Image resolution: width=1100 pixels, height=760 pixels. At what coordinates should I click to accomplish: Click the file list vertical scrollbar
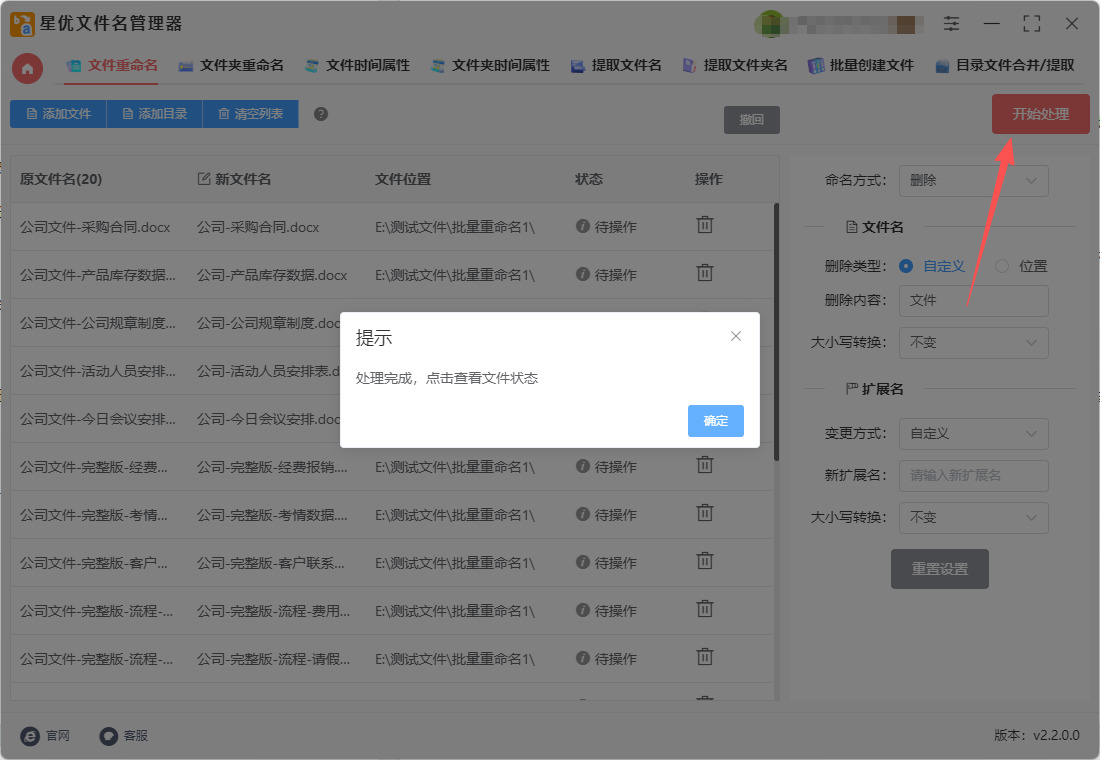click(777, 330)
